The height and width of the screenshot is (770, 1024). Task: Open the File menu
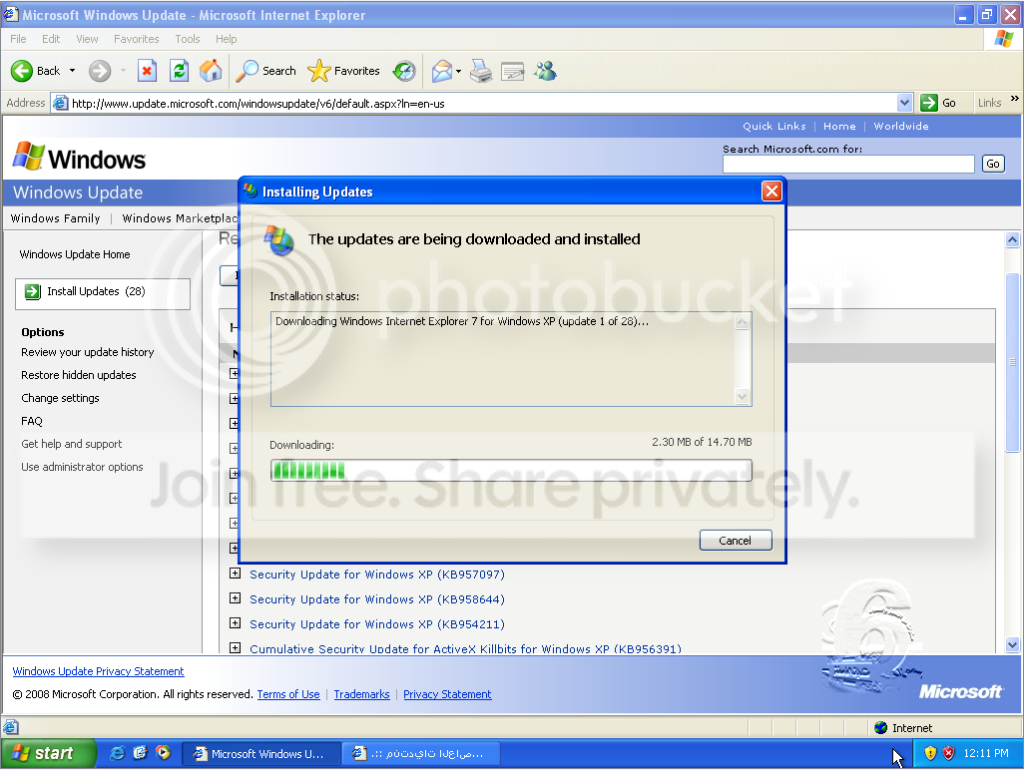(x=18, y=39)
